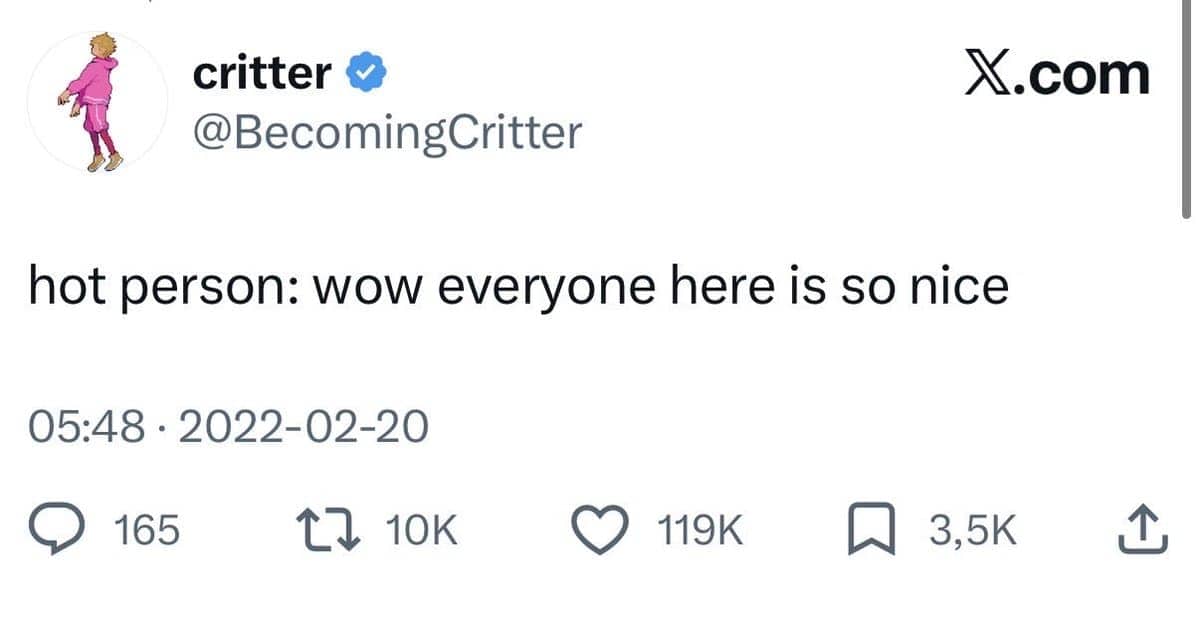The width and height of the screenshot is (1200, 629).
Task: View the 165 replies count
Action: point(148,531)
